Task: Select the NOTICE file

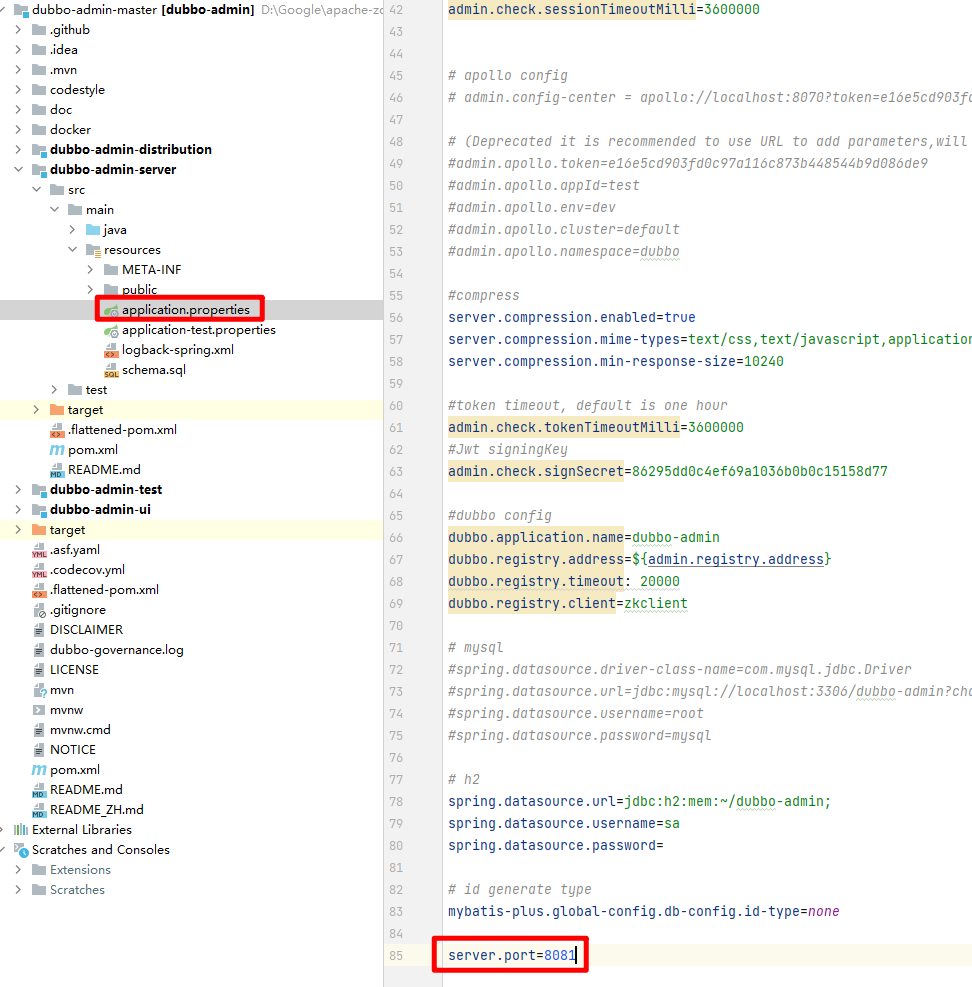Action: pyautogui.click(x=73, y=750)
